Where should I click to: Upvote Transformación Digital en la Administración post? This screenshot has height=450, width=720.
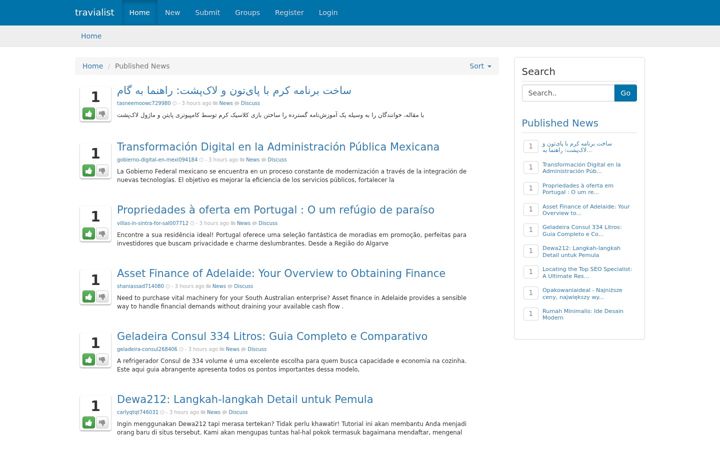[x=89, y=170]
